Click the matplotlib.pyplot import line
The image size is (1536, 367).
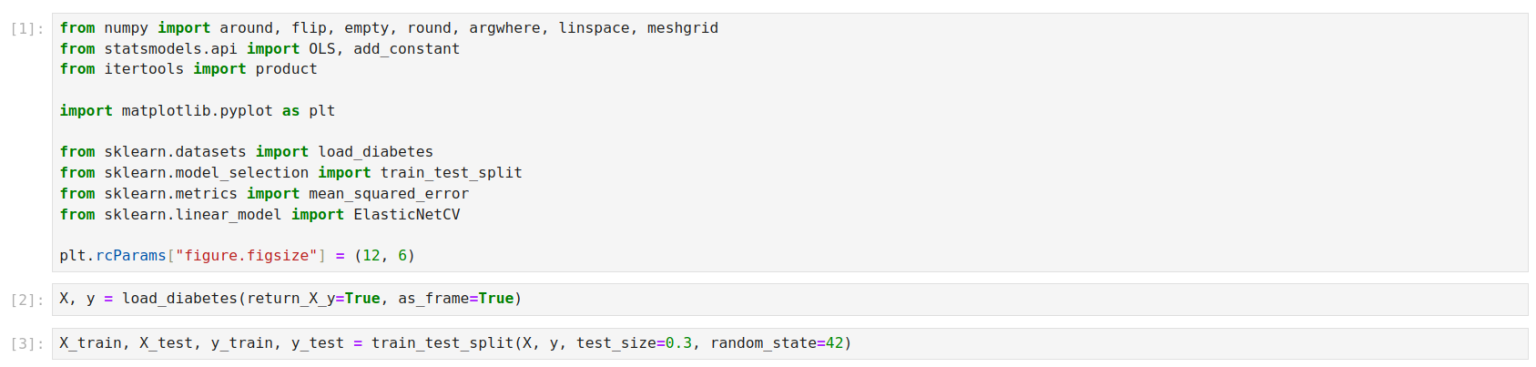coord(197,110)
